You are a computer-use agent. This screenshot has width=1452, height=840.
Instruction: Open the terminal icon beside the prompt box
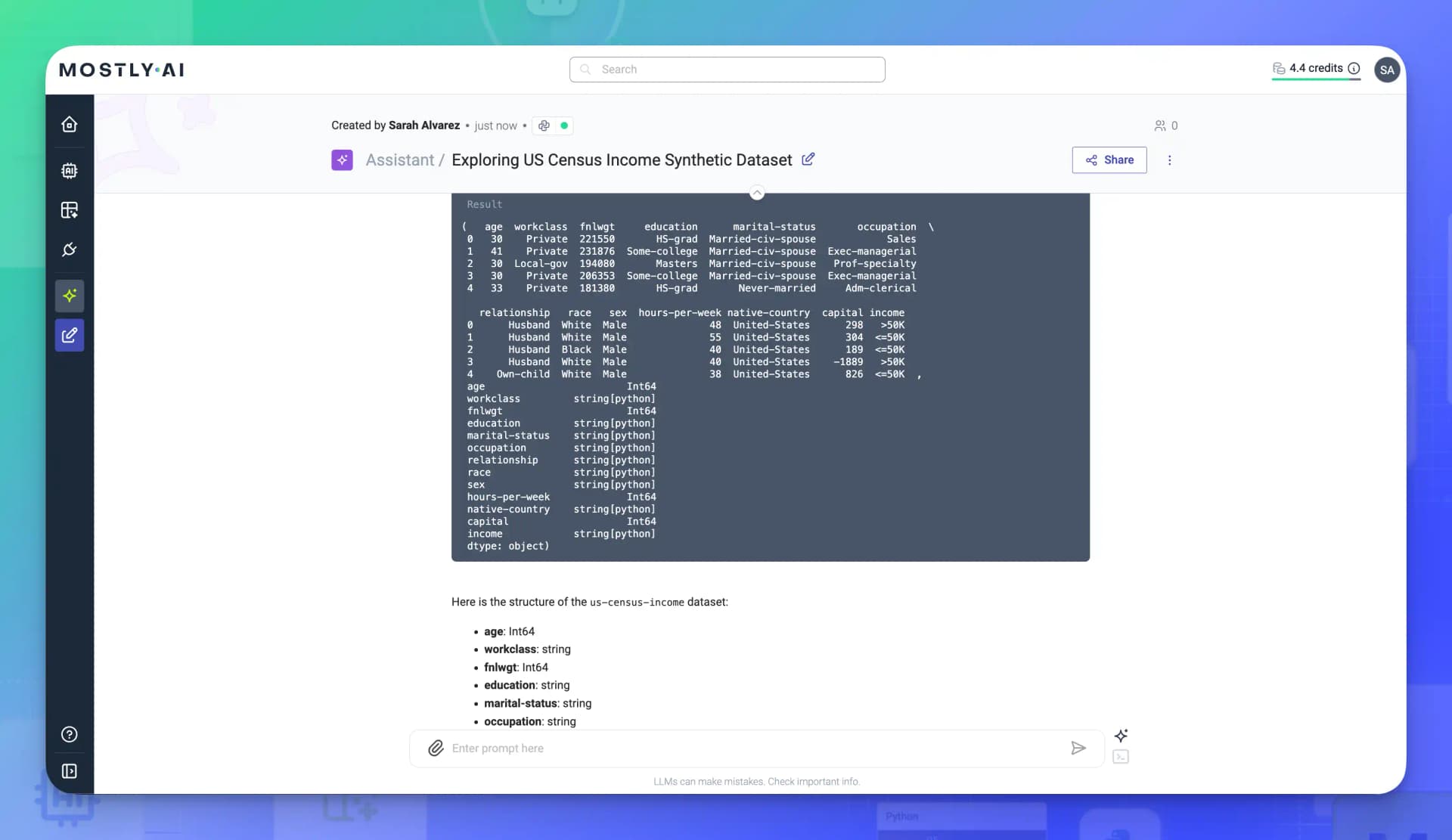coord(1121,756)
